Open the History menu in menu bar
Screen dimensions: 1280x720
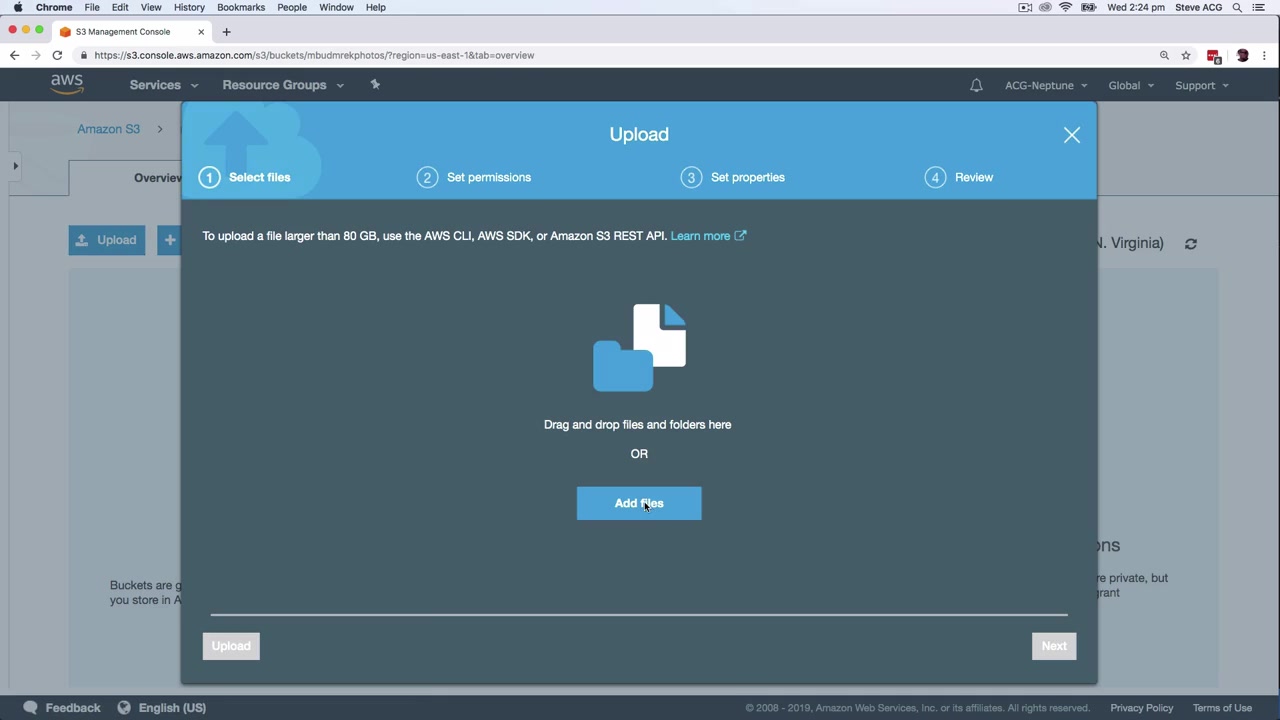189,7
